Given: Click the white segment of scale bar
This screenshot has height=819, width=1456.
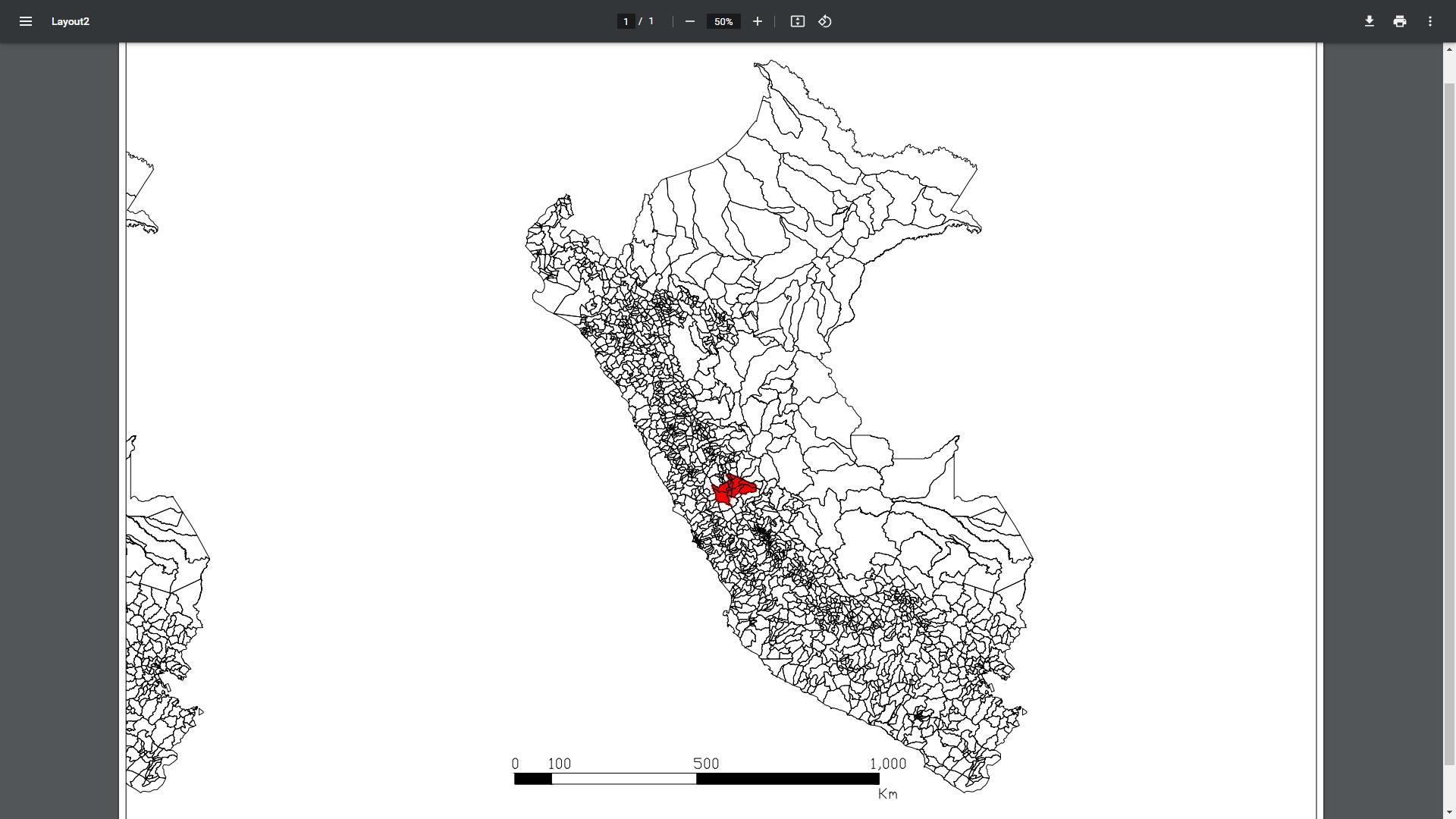Looking at the screenshot, I should click(x=623, y=779).
